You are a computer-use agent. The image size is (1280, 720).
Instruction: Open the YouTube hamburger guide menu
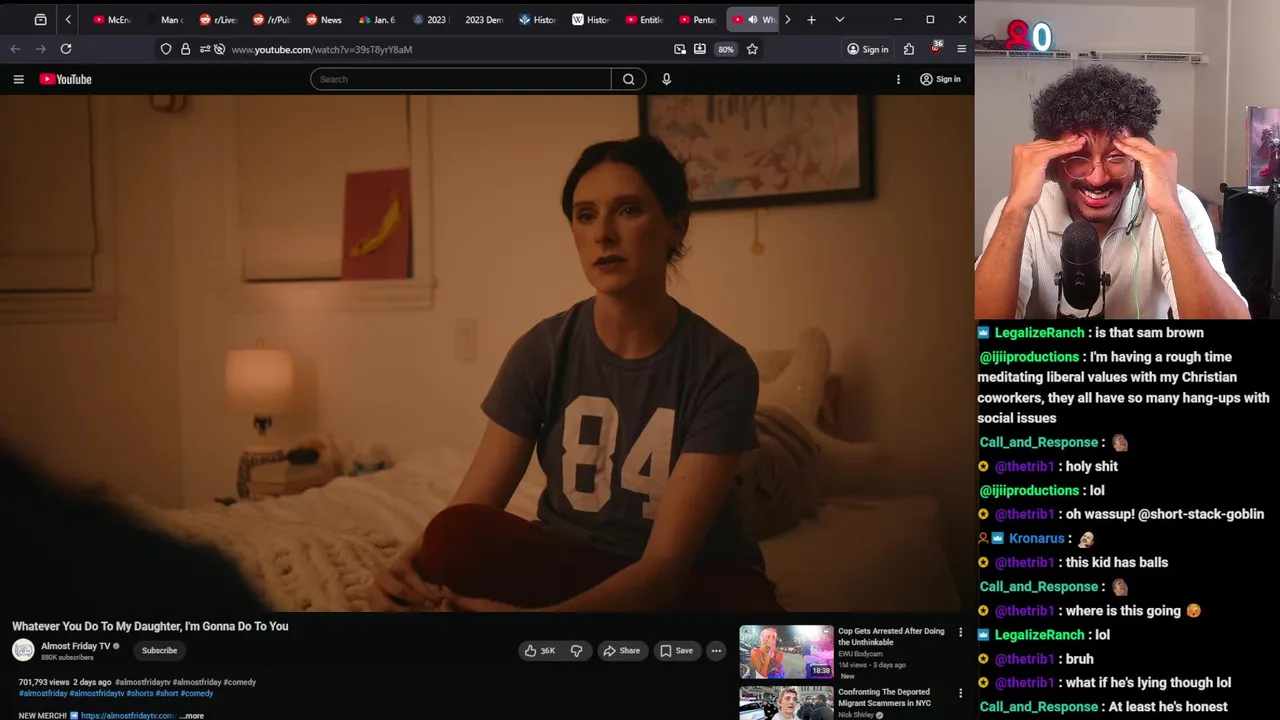18,79
